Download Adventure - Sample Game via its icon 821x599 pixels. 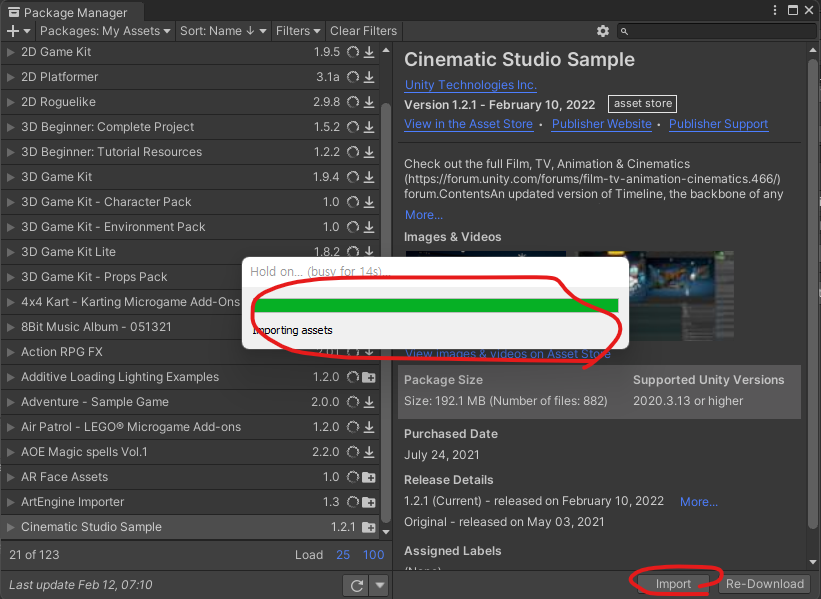coord(369,402)
